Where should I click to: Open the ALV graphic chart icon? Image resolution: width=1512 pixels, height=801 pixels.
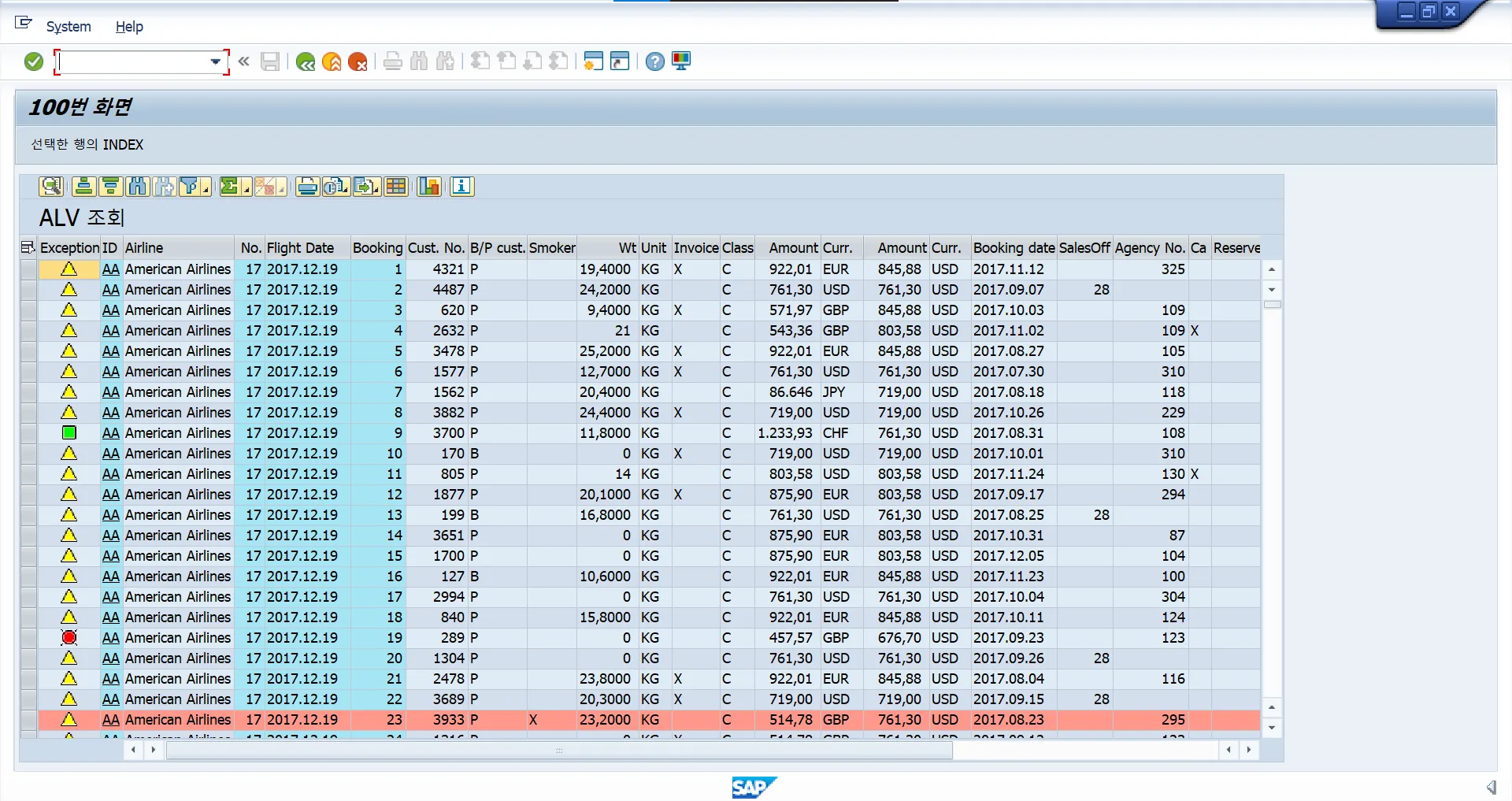point(428,187)
